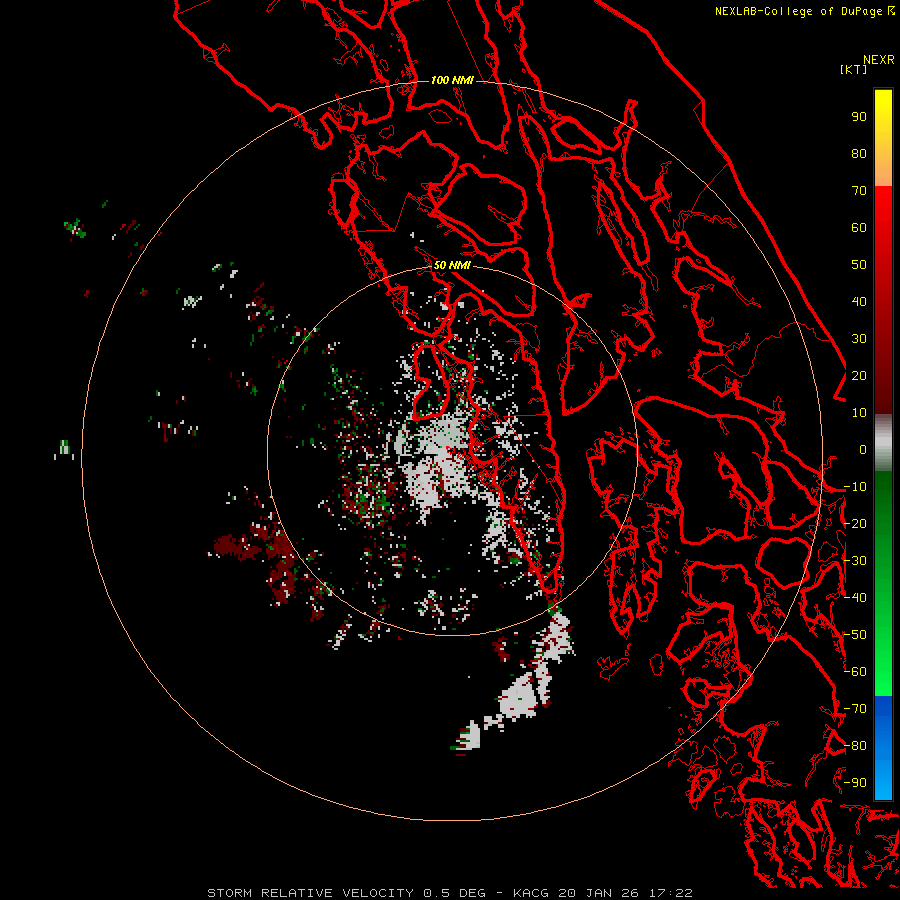Click the NEXR label above the color scale
The height and width of the screenshot is (900, 900).
[878, 60]
